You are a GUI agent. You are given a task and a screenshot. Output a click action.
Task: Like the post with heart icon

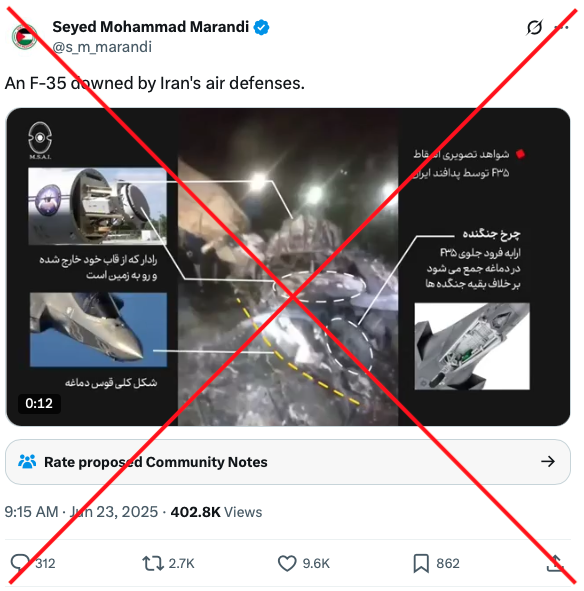click(287, 563)
